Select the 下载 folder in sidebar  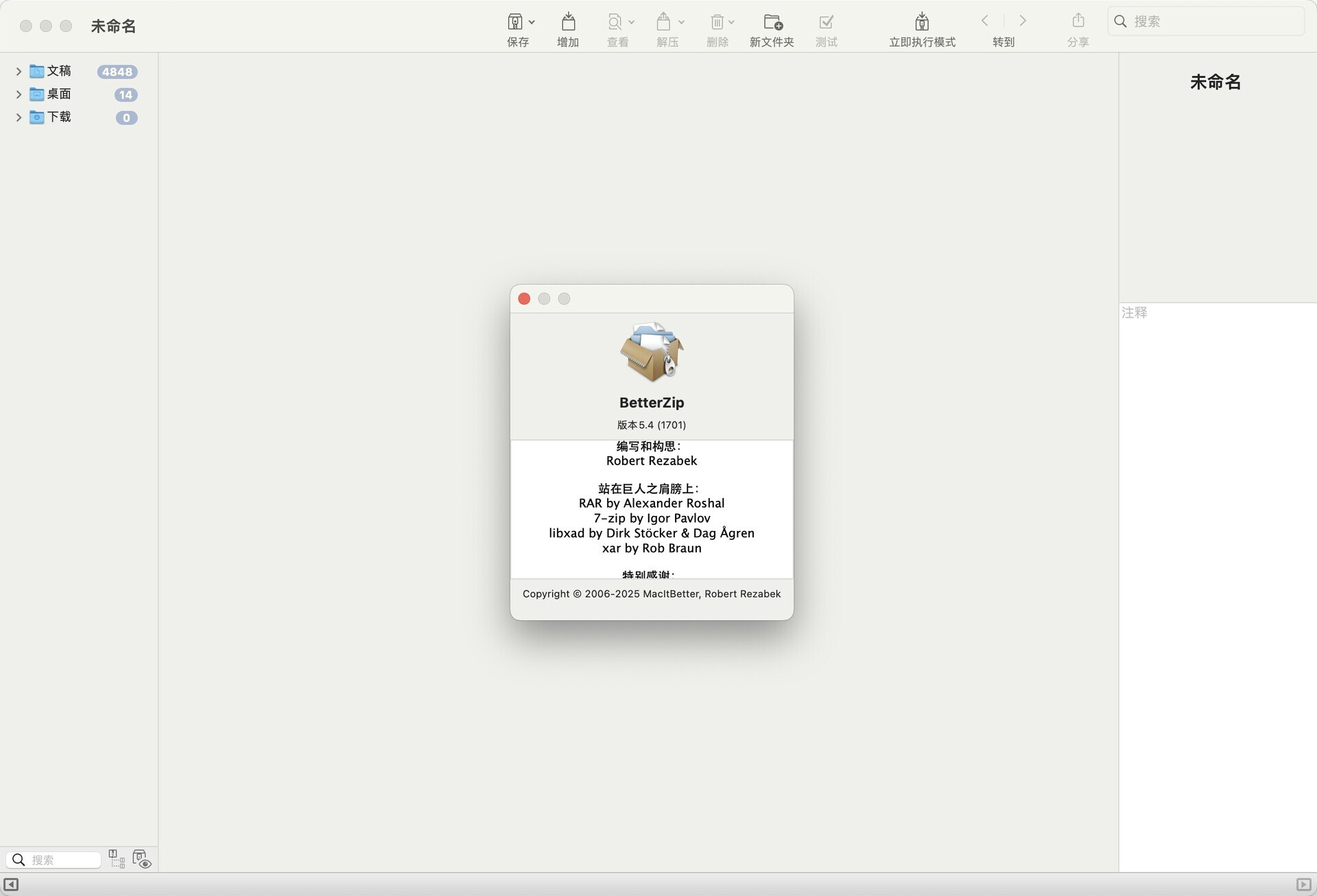59,117
